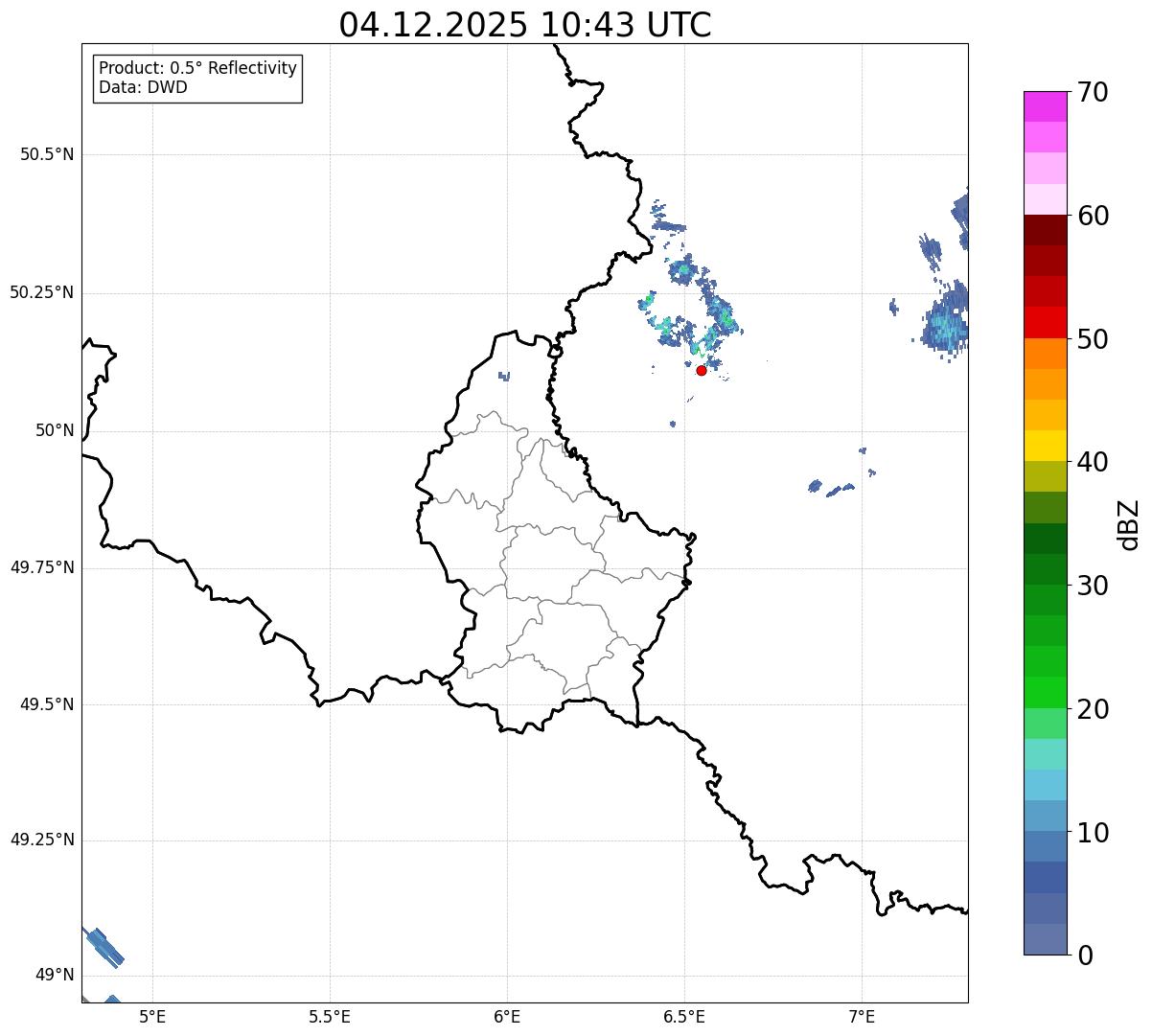The width and height of the screenshot is (1152, 1036).
Task: Click the title "04.12.2025 10:43 UTC"
Action: tap(525, 25)
